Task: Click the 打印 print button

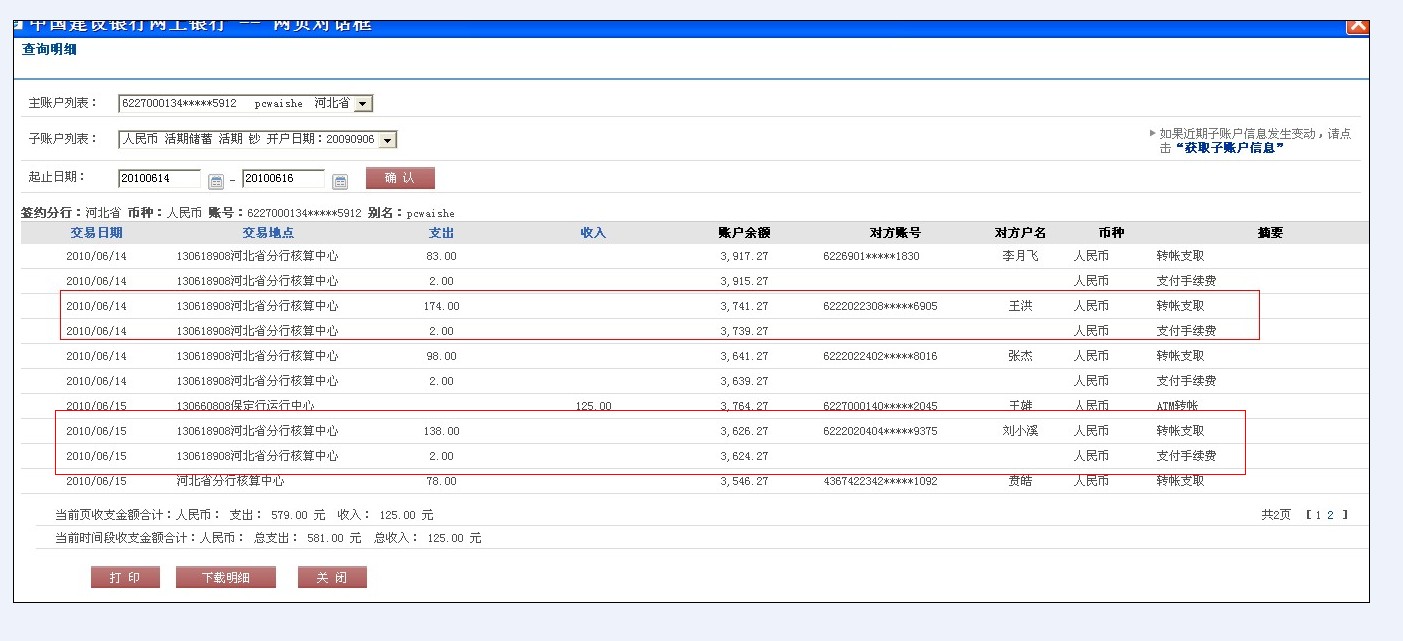Action: pyautogui.click(x=125, y=578)
